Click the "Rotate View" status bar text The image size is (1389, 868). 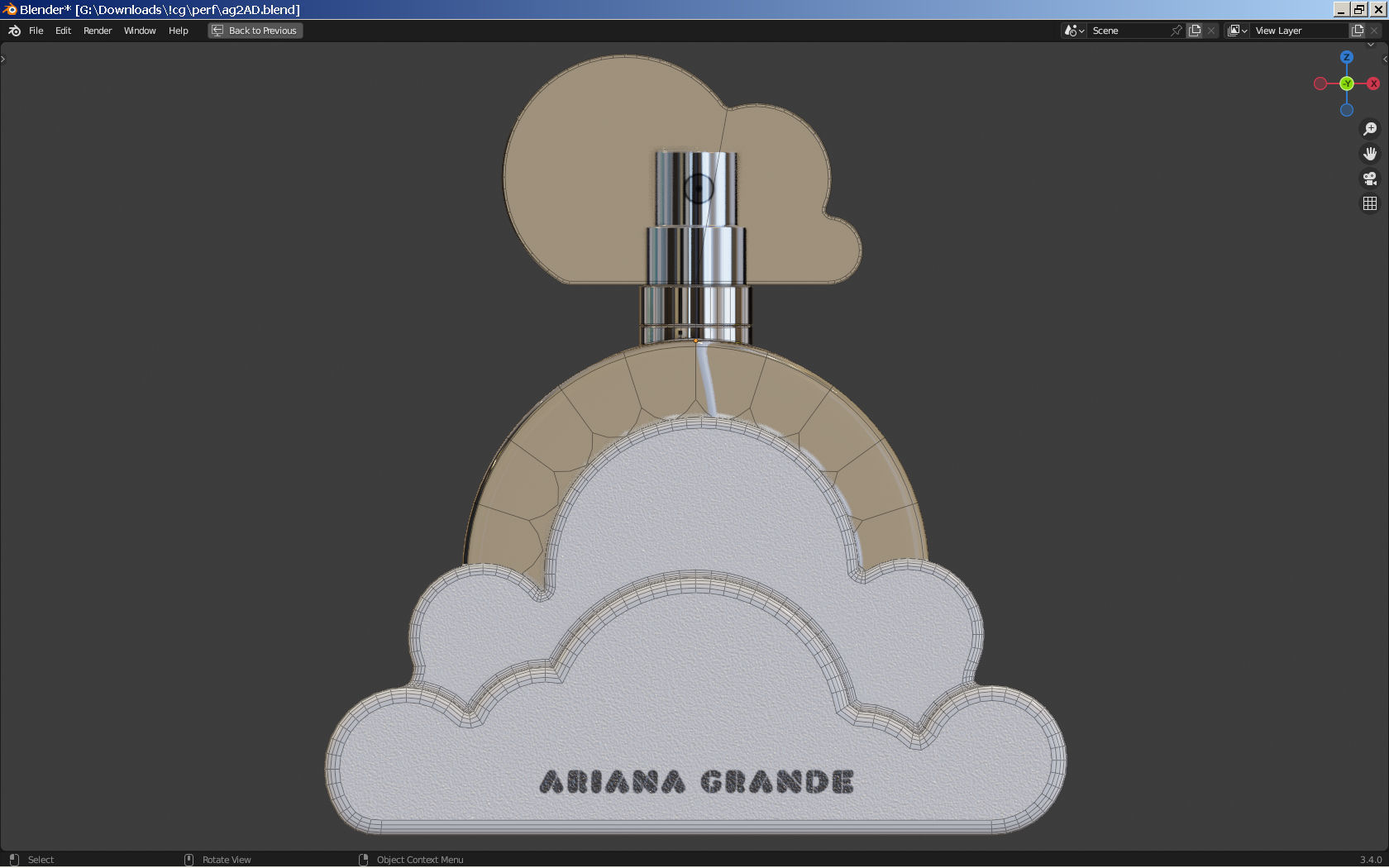tap(227, 860)
